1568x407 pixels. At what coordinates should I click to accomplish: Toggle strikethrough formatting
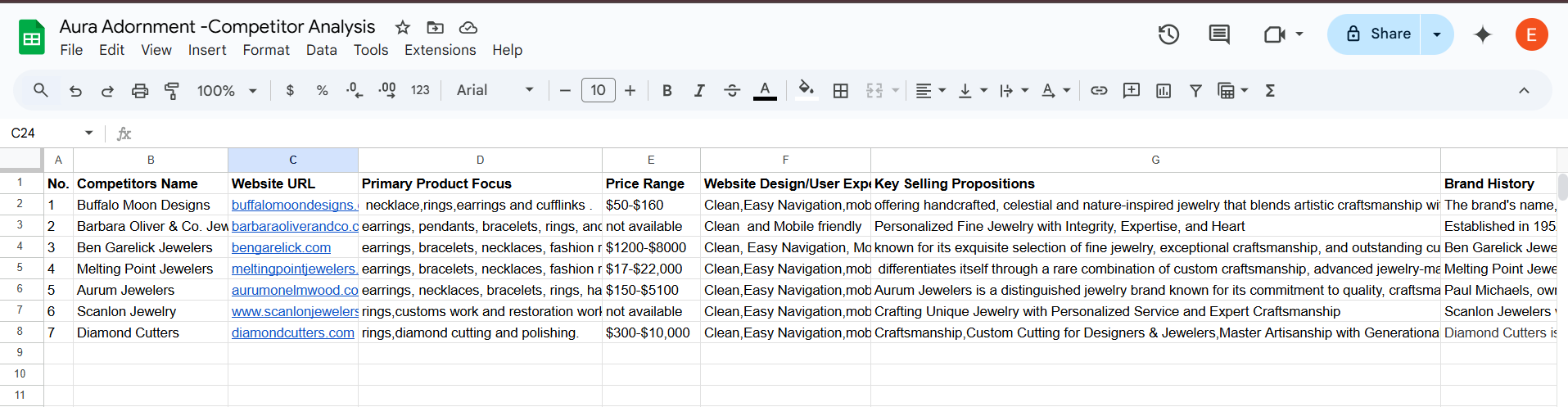point(732,91)
